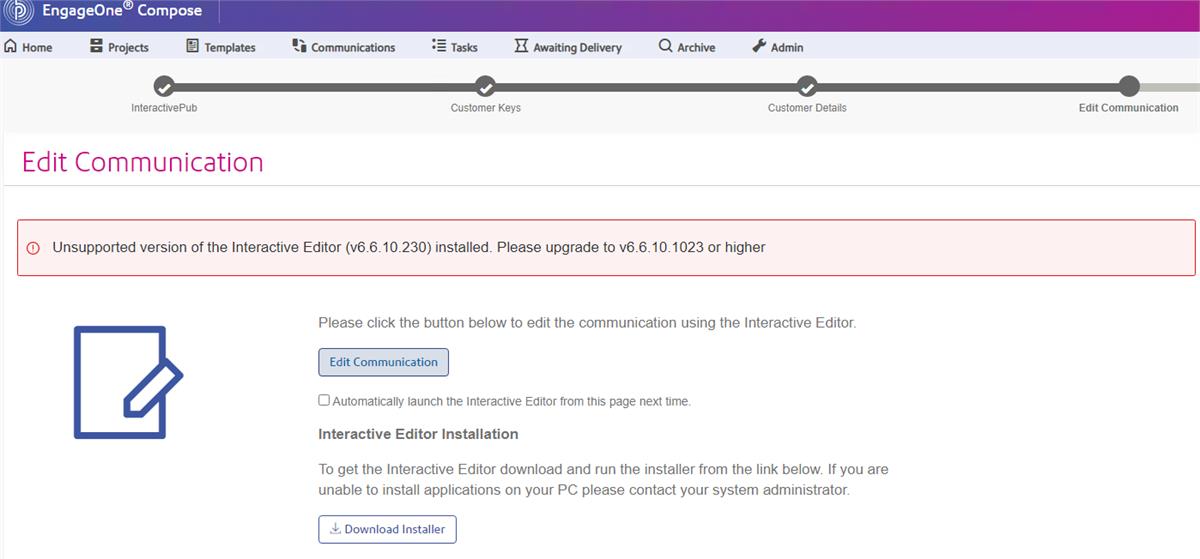Screen dimensions: 1200x559
Task: Click the Edit Communication page heading
Action: [x=143, y=162]
